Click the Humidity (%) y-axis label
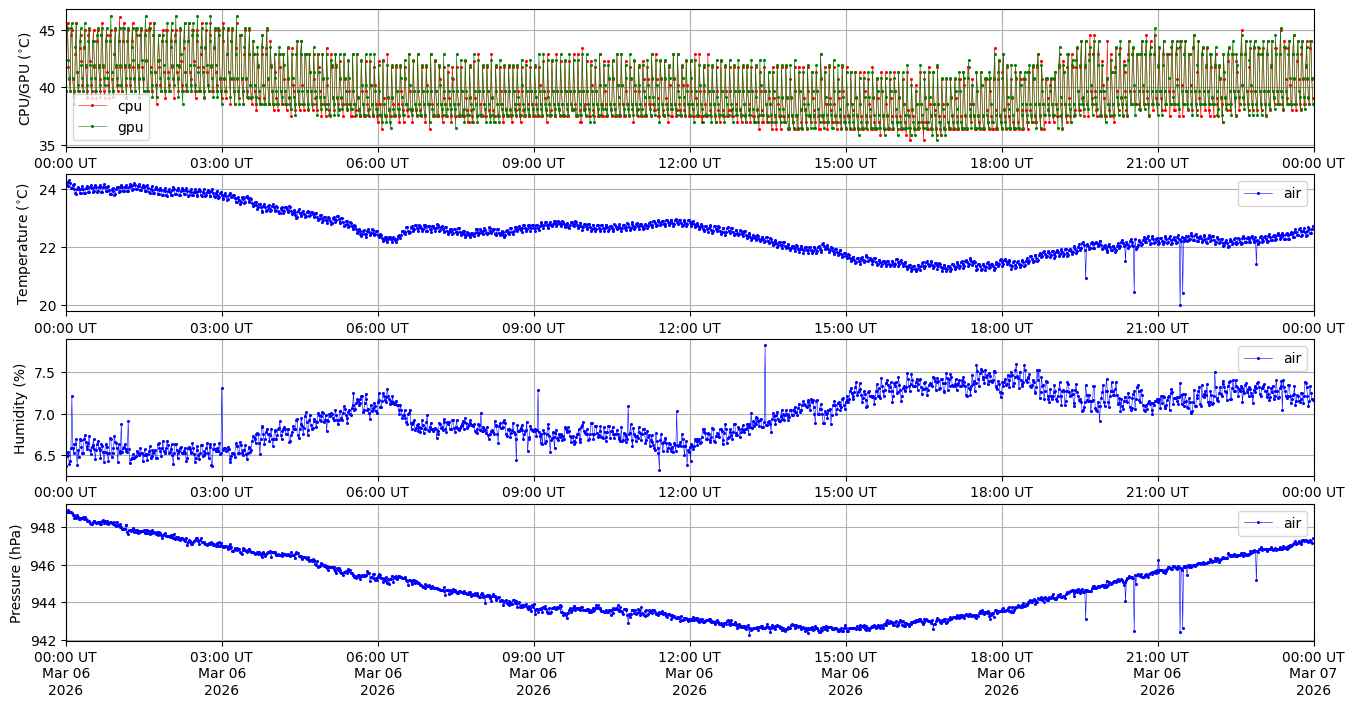1354x707 pixels. click(x=19, y=408)
